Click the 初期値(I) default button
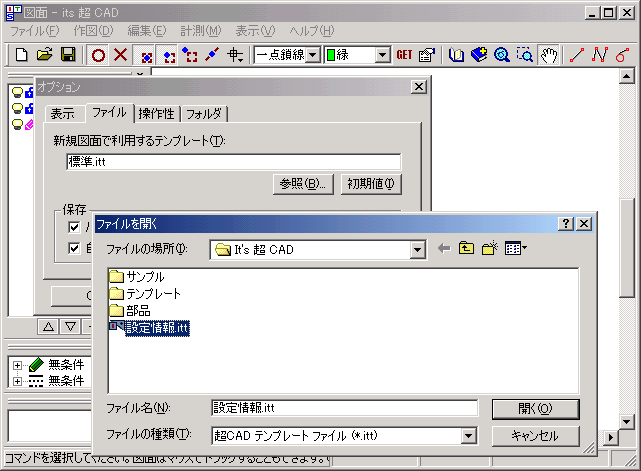The image size is (641, 471). 371,184
